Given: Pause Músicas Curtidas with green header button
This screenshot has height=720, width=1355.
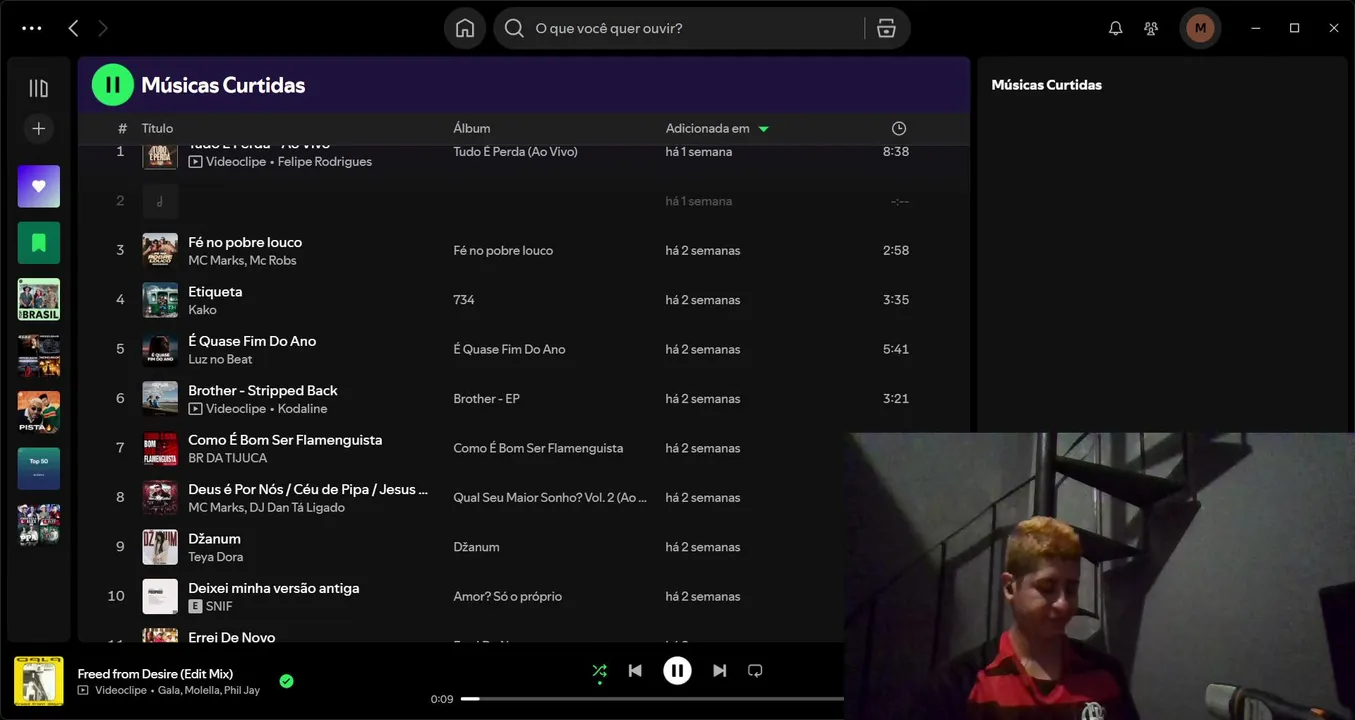Looking at the screenshot, I should point(113,85).
